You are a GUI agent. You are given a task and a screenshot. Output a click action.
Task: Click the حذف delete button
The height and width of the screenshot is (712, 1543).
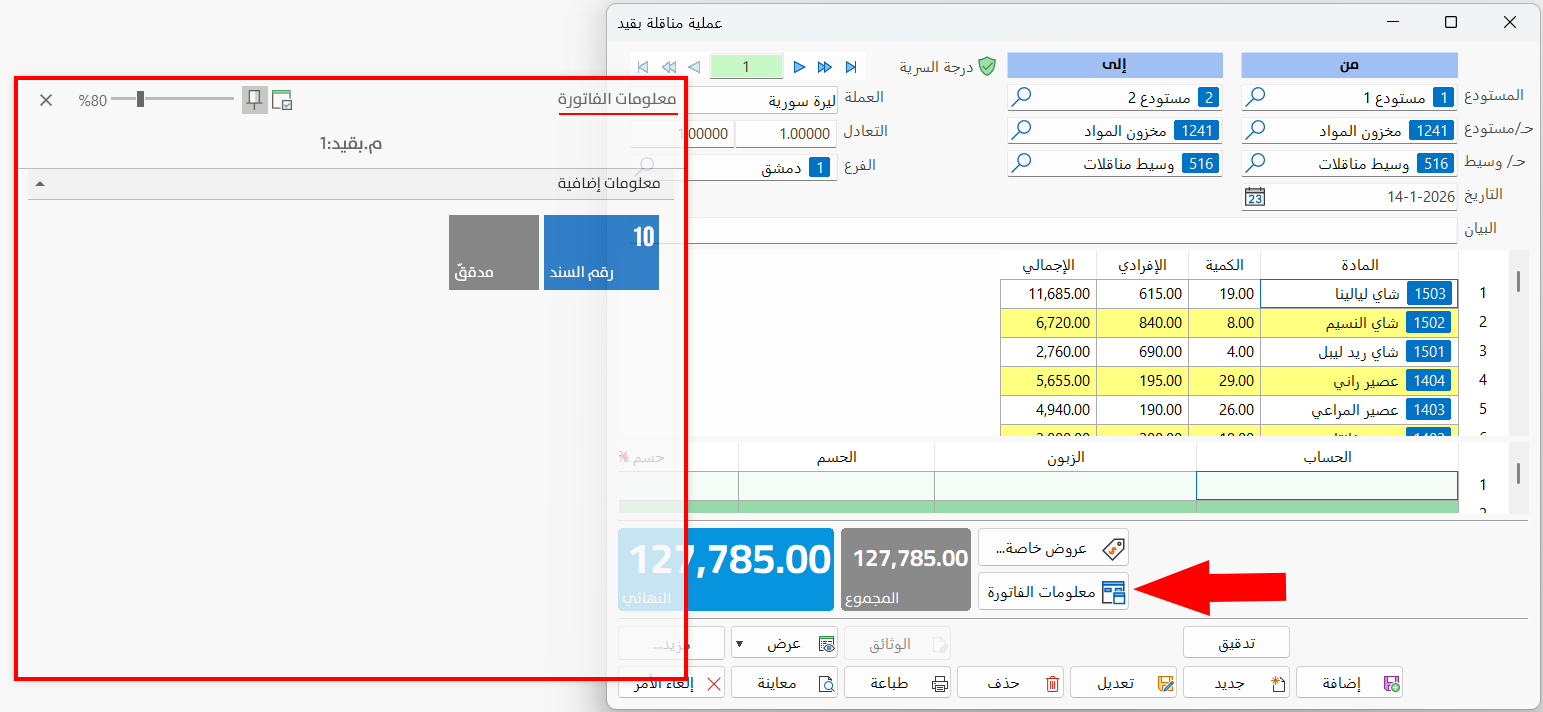1011,684
